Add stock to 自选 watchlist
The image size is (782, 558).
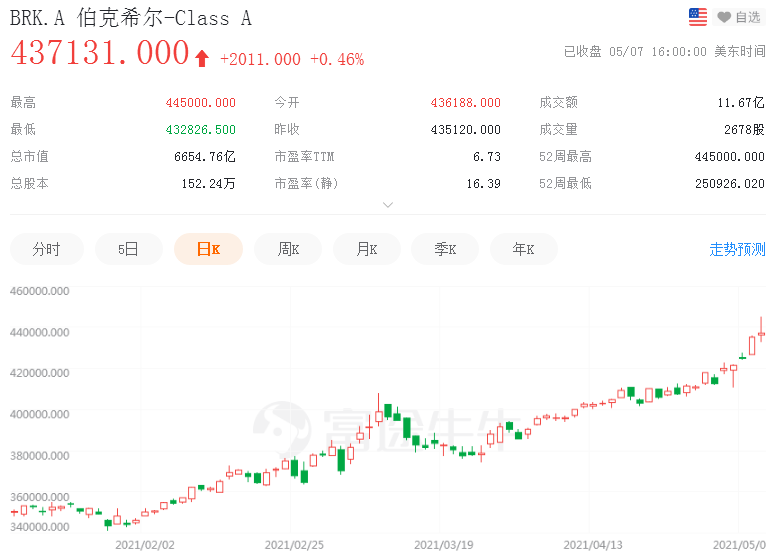pyautogui.click(x=739, y=17)
